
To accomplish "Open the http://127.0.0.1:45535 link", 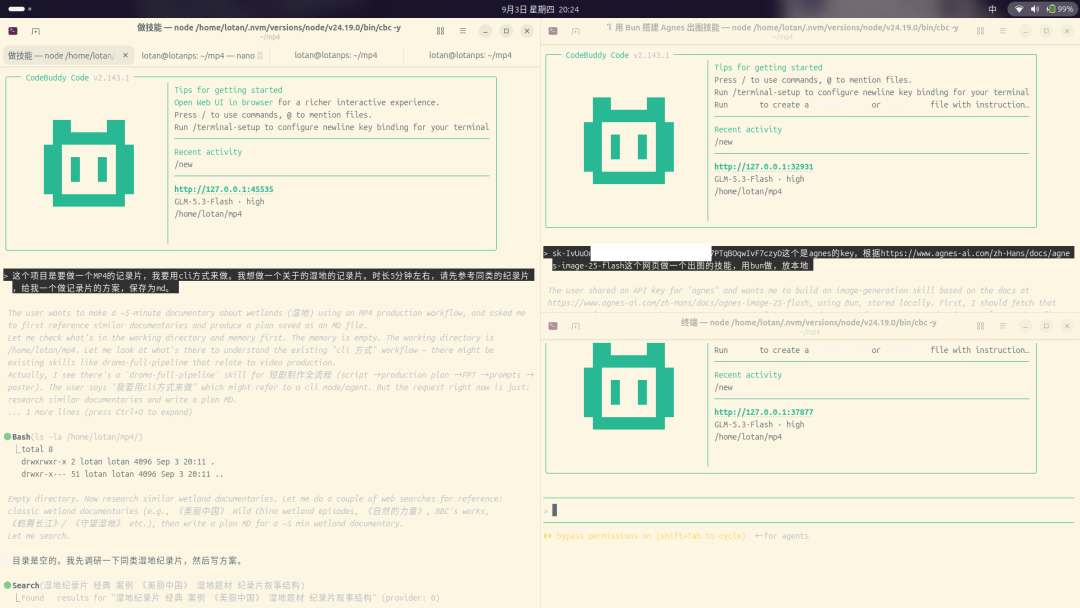I will (224, 189).
